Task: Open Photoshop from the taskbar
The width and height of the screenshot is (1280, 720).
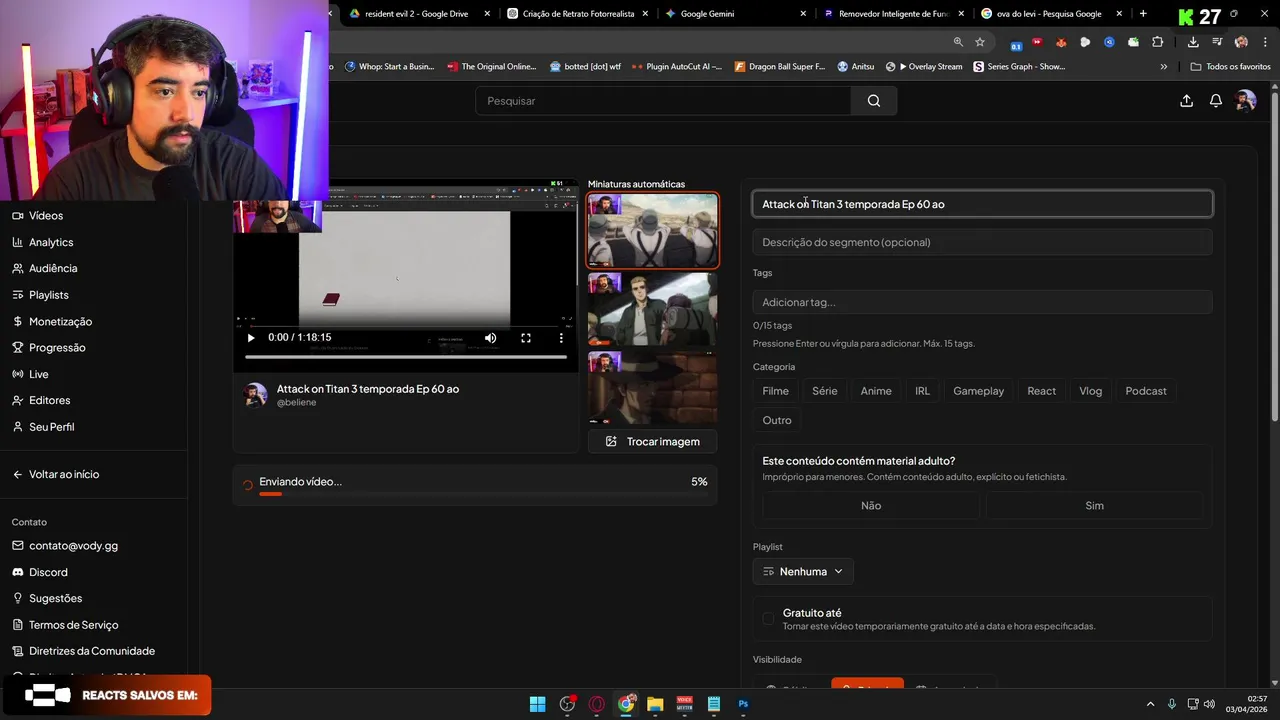Action: click(x=743, y=704)
